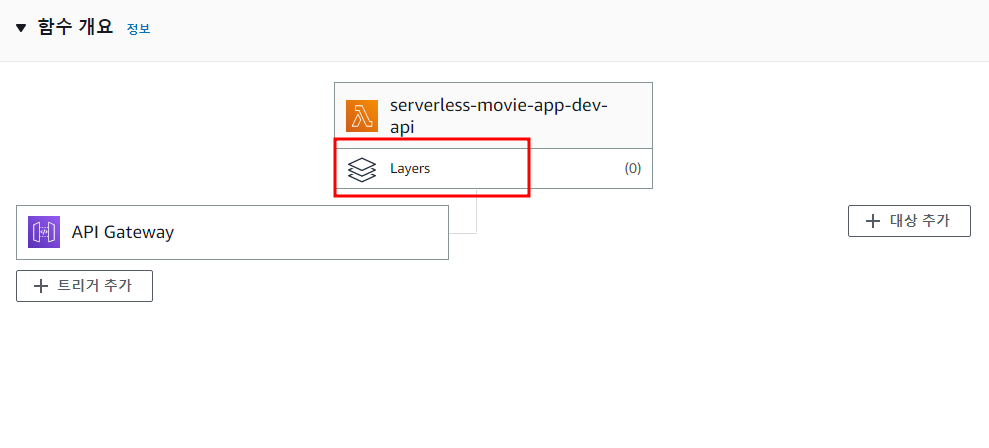Viewport: 989px width, 448px height.
Task: Collapse the 함수 개요 section triangle
Action: pos(21,28)
